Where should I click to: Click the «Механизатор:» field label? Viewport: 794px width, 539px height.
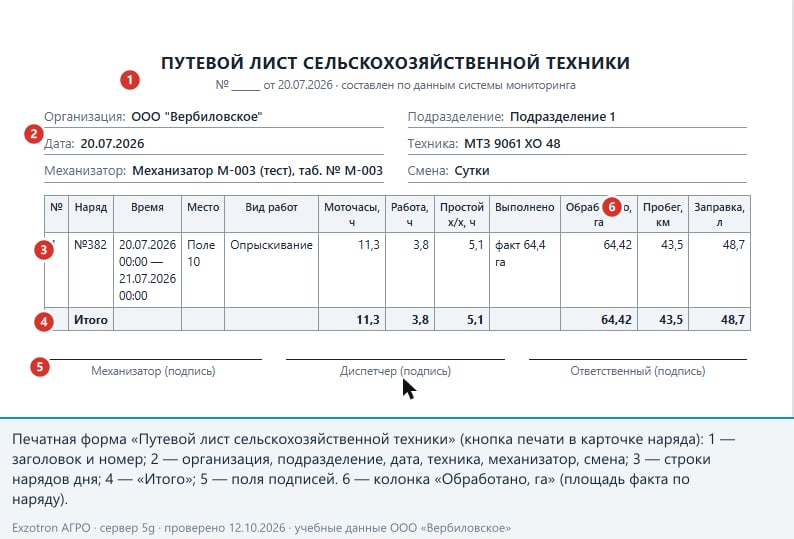[x=85, y=171]
